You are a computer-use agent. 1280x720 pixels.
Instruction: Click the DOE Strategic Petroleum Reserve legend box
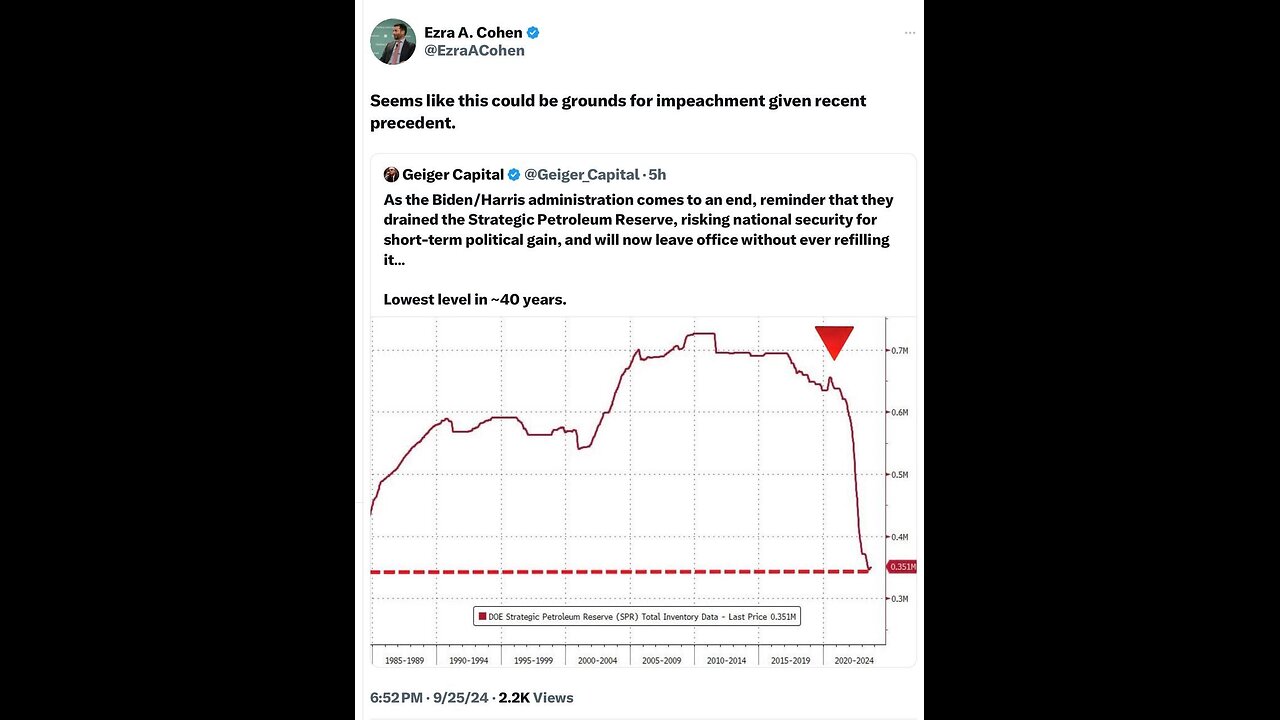pyautogui.click(x=637, y=617)
